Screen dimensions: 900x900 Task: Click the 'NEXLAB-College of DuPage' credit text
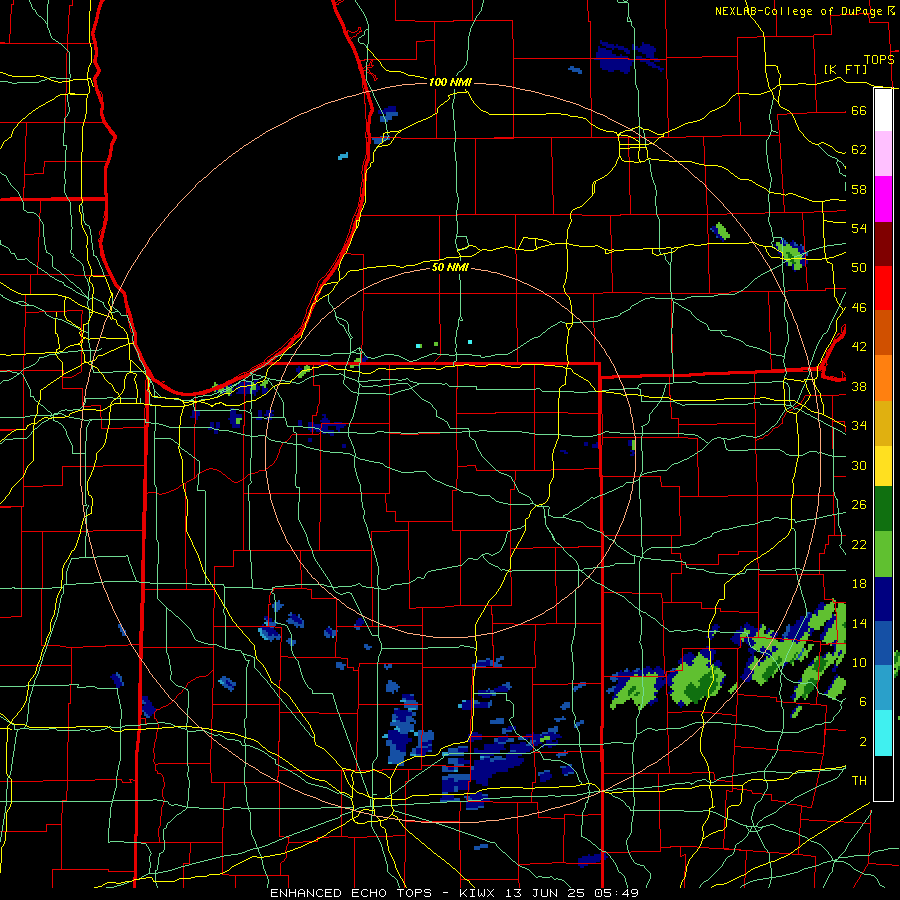pyautogui.click(x=798, y=11)
